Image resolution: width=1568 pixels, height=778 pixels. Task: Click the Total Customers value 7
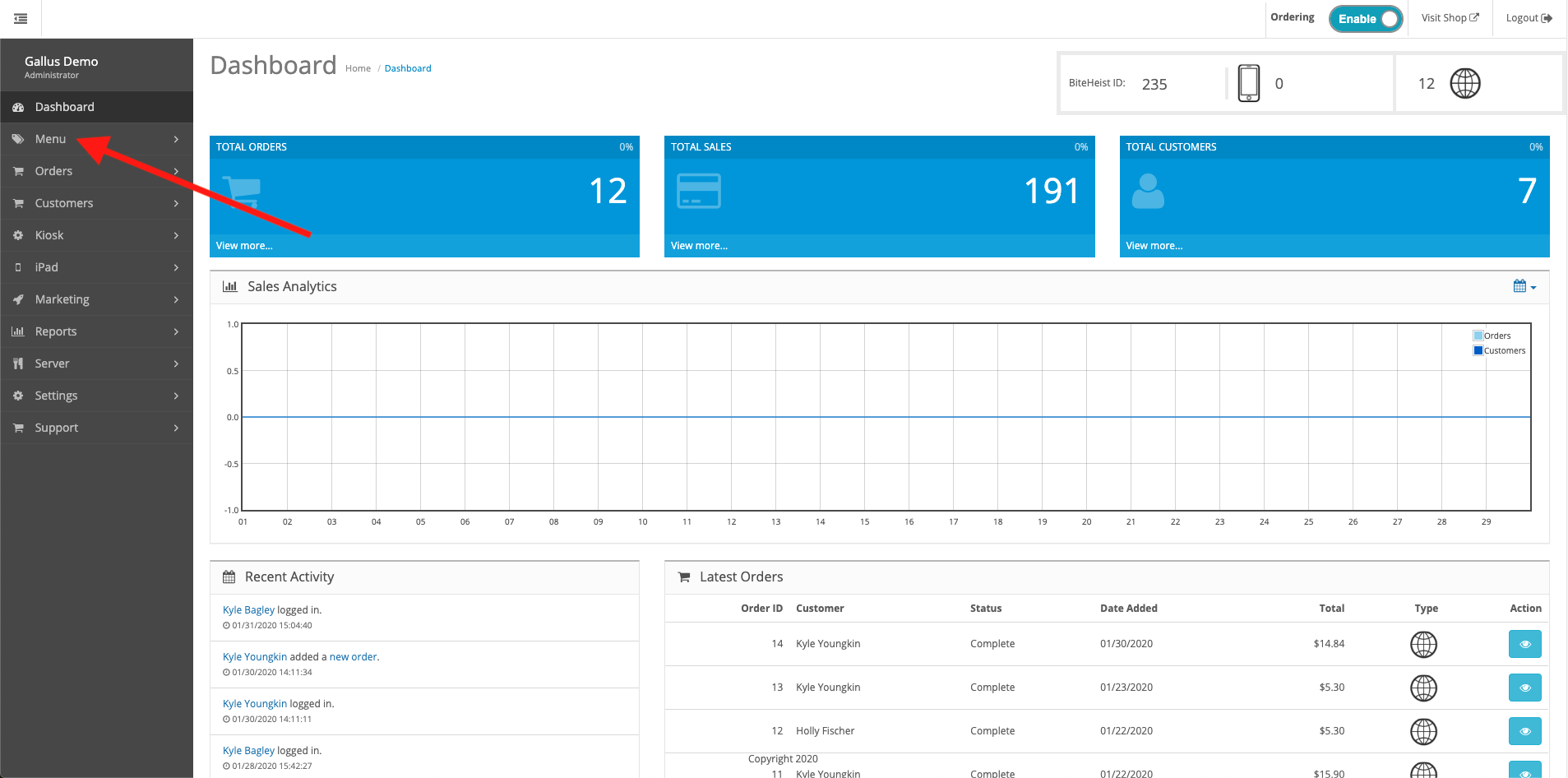click(1528, 192)
